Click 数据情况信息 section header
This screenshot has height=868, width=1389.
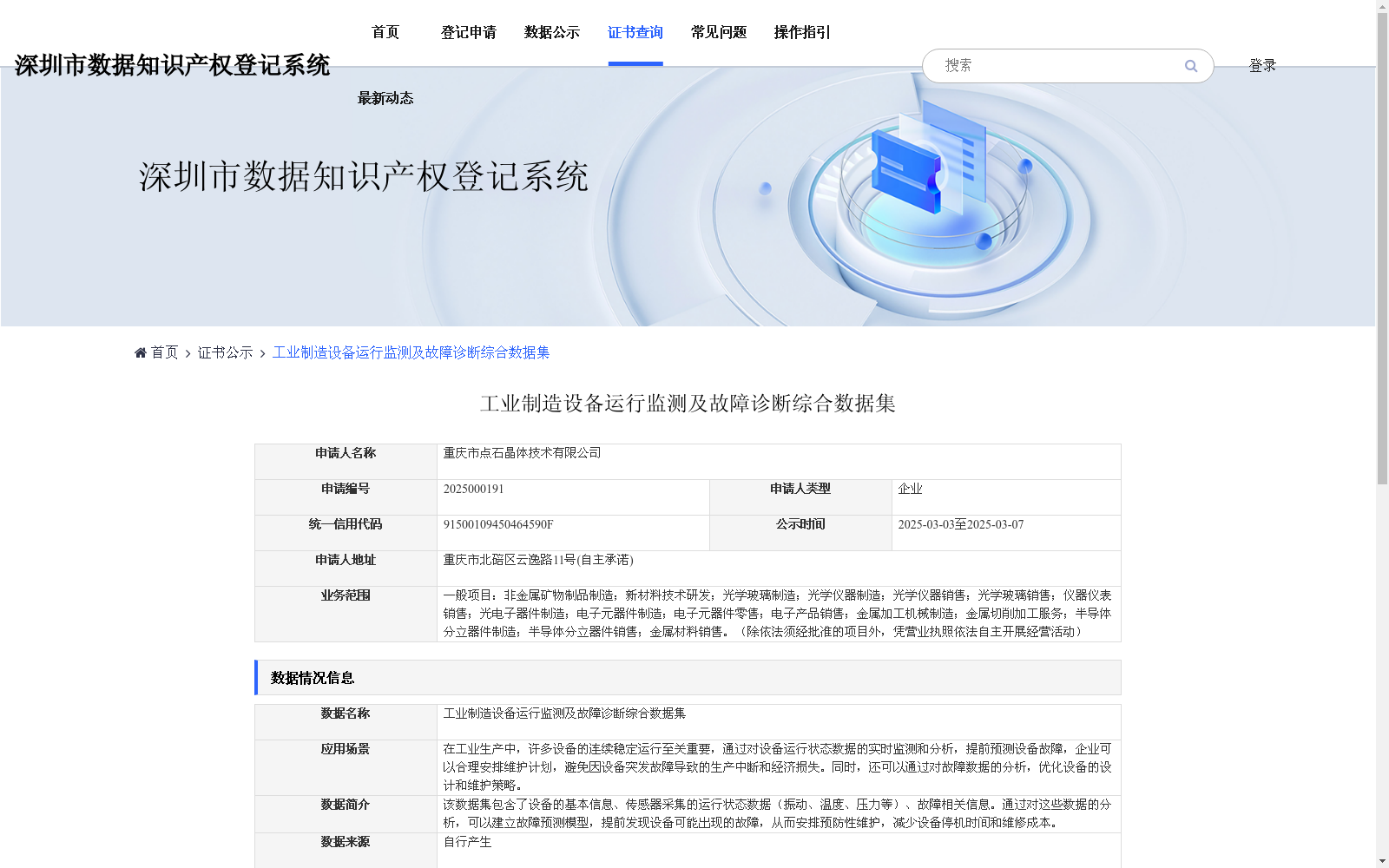tap(688, 678)
